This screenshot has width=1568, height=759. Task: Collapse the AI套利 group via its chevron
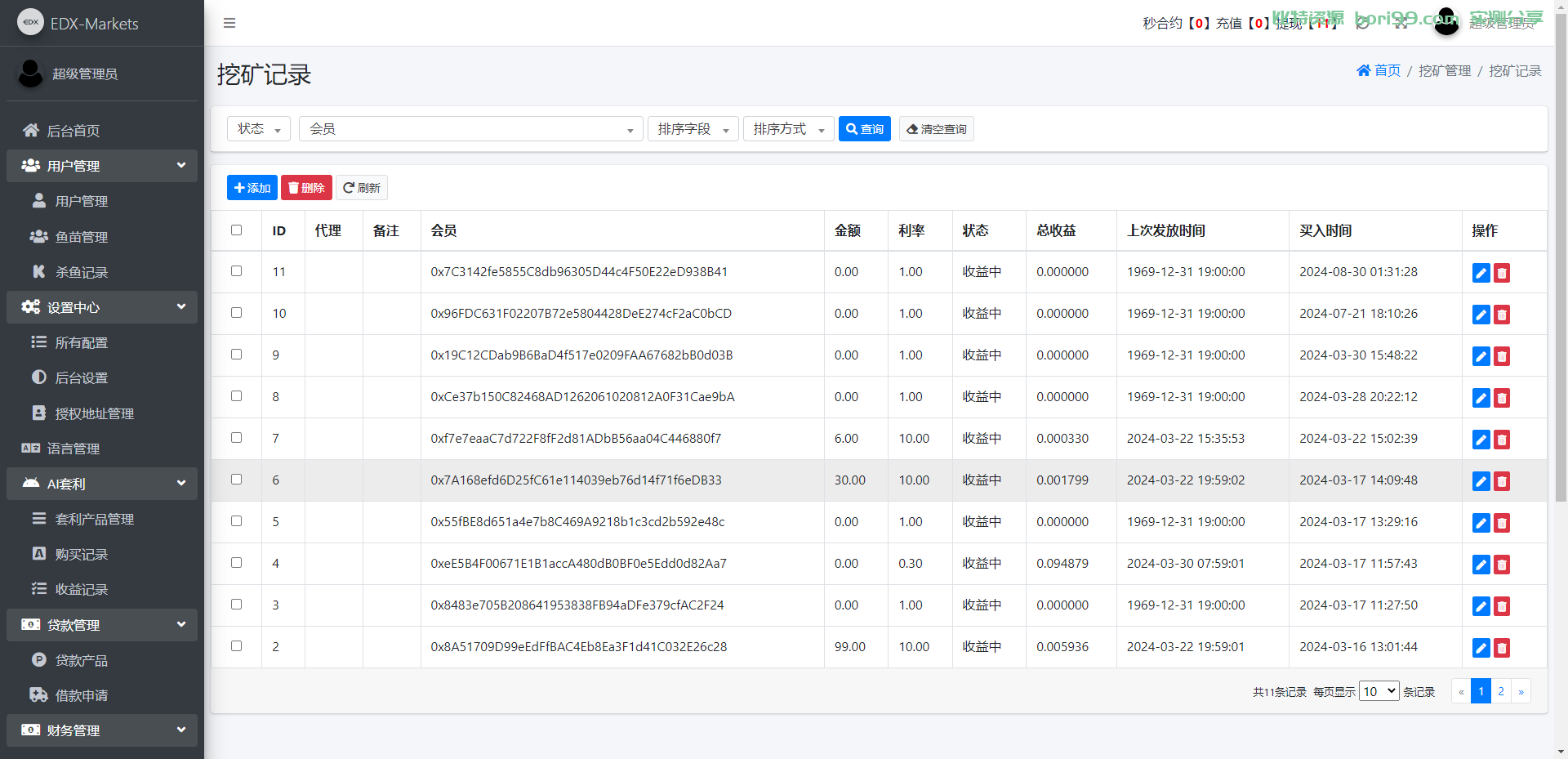(181, 483)
